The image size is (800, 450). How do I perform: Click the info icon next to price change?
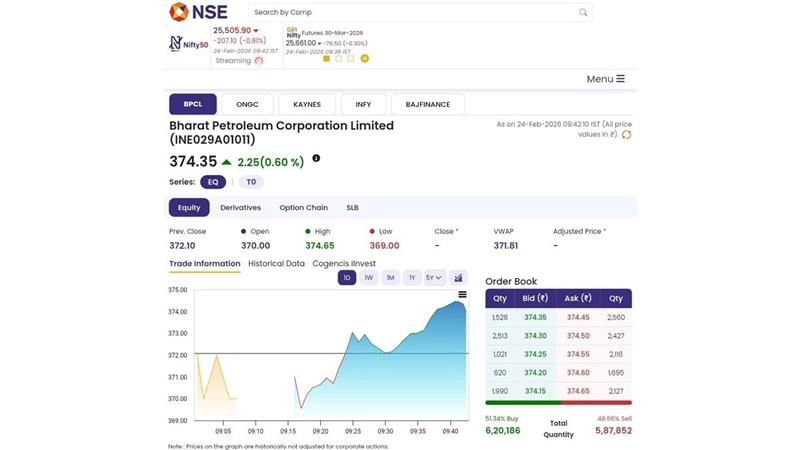[316, 158]
